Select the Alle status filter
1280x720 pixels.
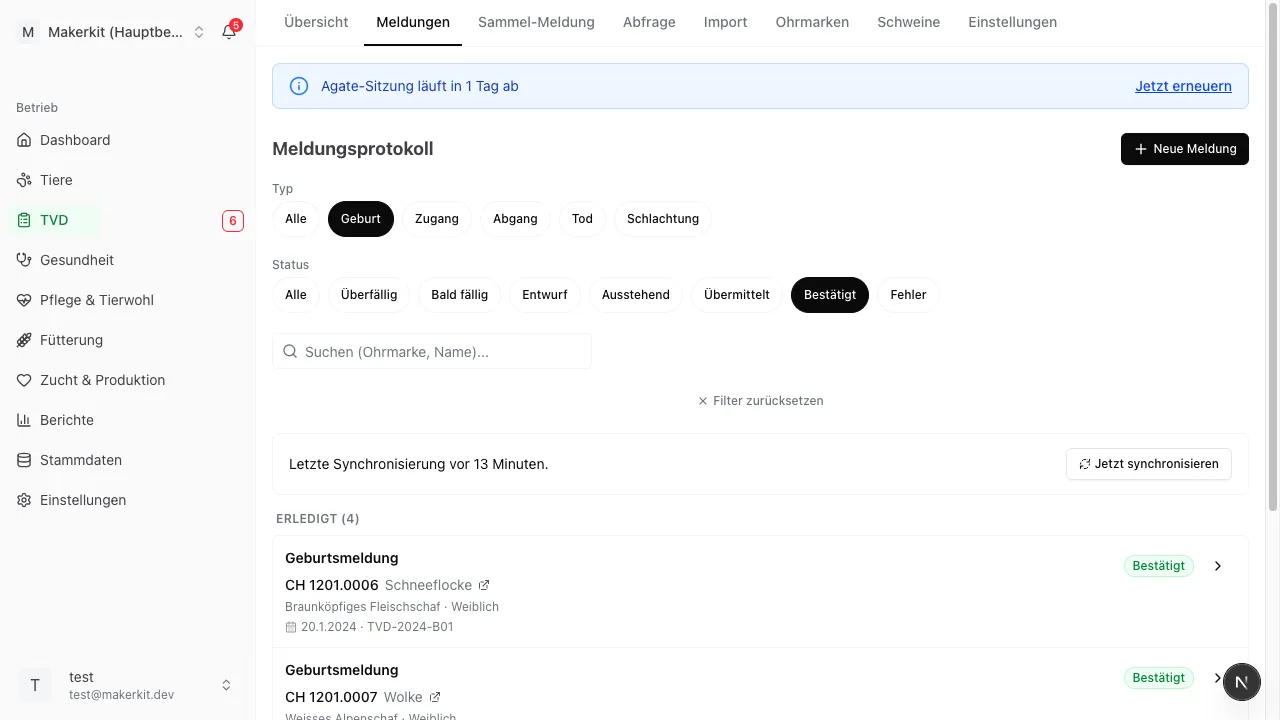coord(296,295)
